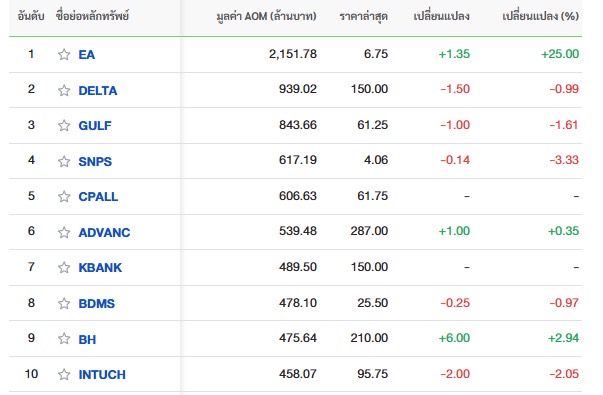This screenshot has height=395, width=603.
Task: Click star icon beside SNPS
Action: coord(64,161)
